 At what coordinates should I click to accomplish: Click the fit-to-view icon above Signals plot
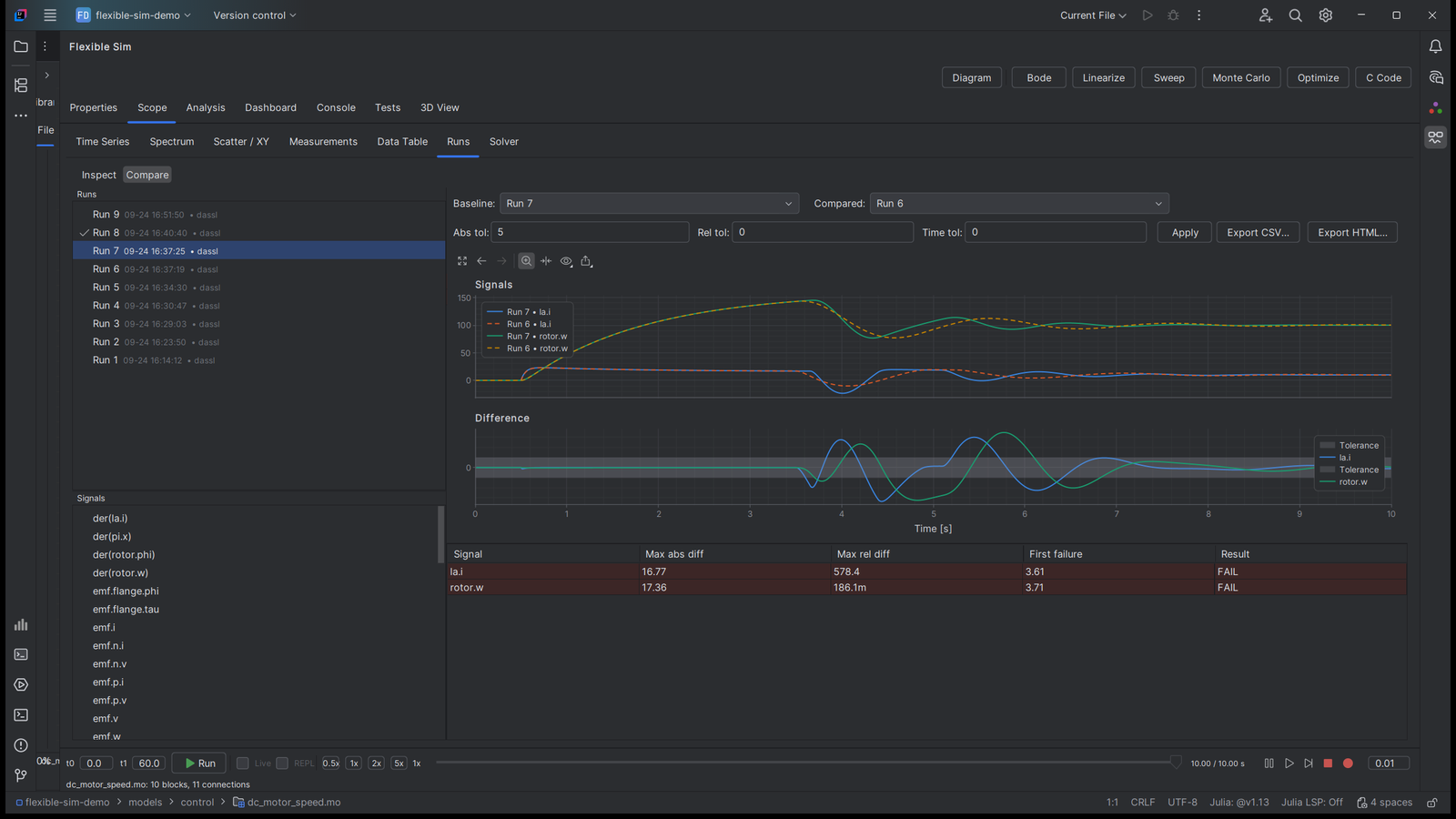pos(462,261)
